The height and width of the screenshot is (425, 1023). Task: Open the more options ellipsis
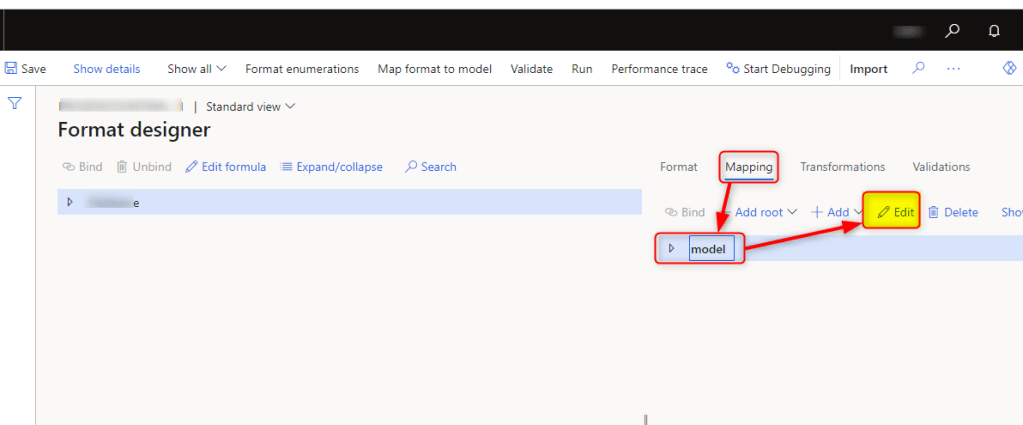pyautogui.click(x=953, y=69)
